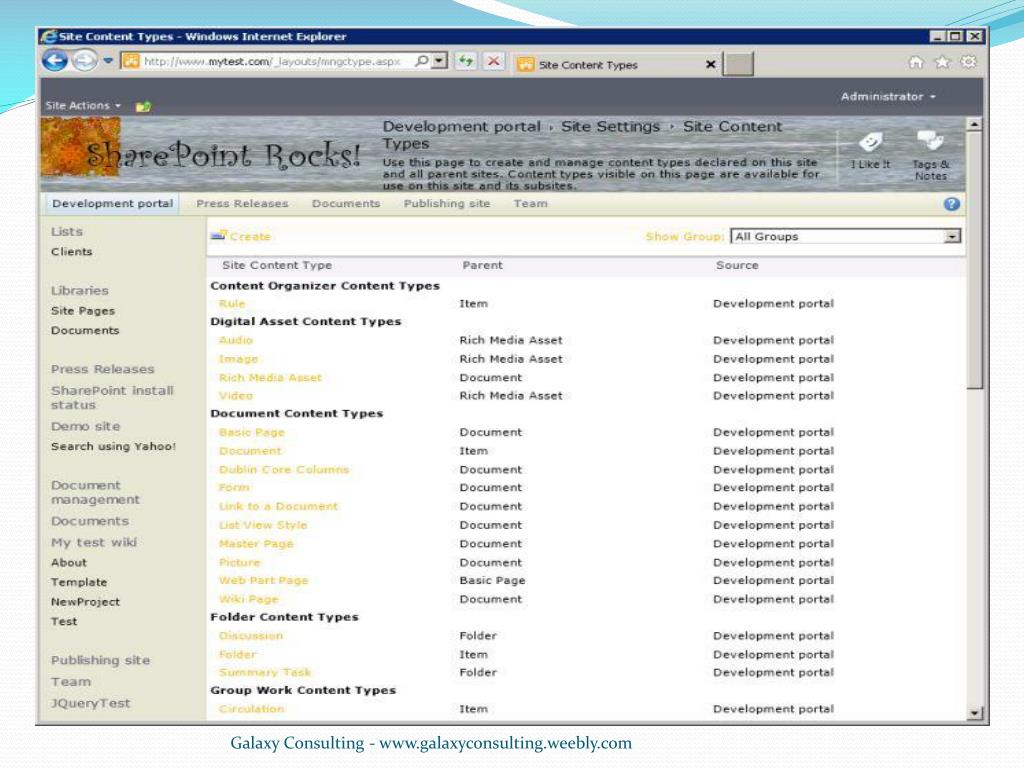The height and width of the screenshot is (768, 1024).
Task: Open the Basic Page content type
Action: (251, 432)
